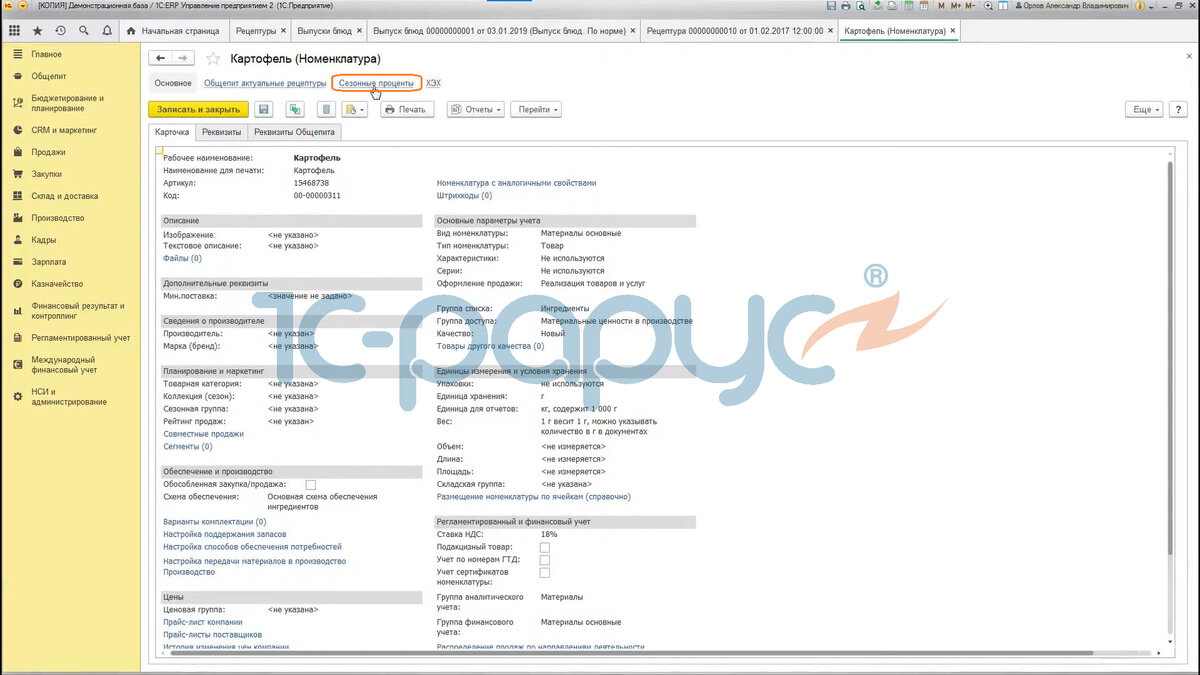Screen dimensions: 1200x675
Task: Add Картофель to favorites star
Action: [x=213, y=59]
